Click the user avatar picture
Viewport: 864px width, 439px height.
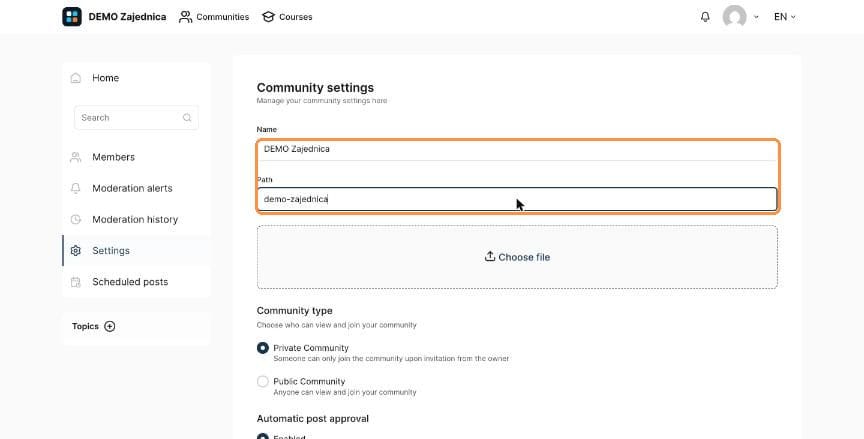(x=735, y=17)
